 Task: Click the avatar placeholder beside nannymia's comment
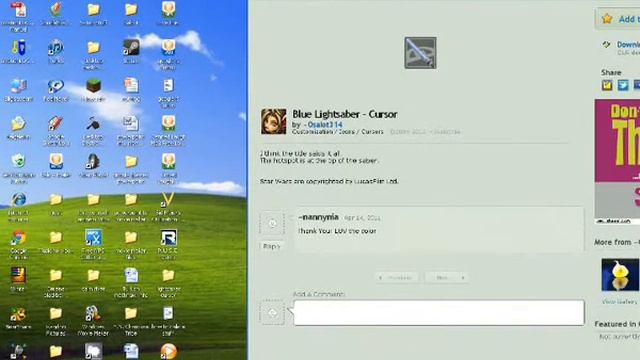tap(272, 223)
